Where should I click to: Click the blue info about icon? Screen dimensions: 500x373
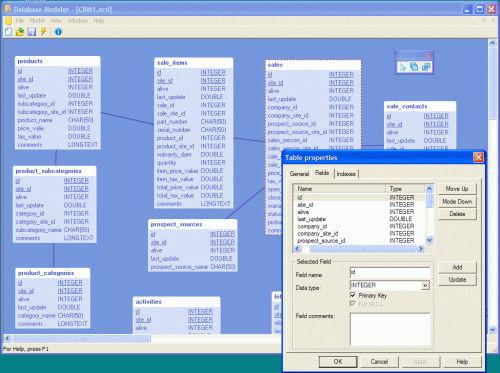point(58,32)
